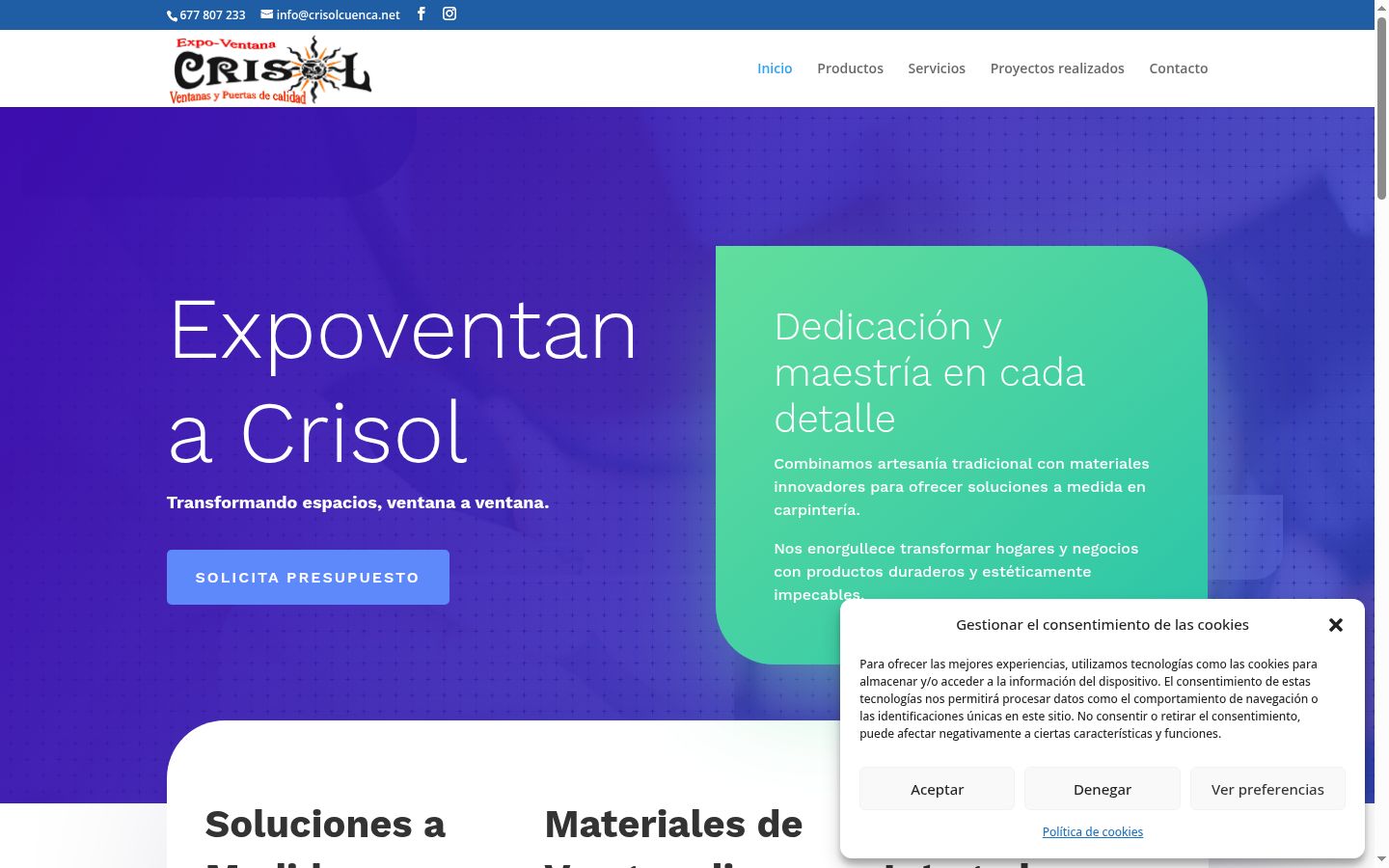Open the Política de cookies link

pyautogui.click(x=1093, y=831)
